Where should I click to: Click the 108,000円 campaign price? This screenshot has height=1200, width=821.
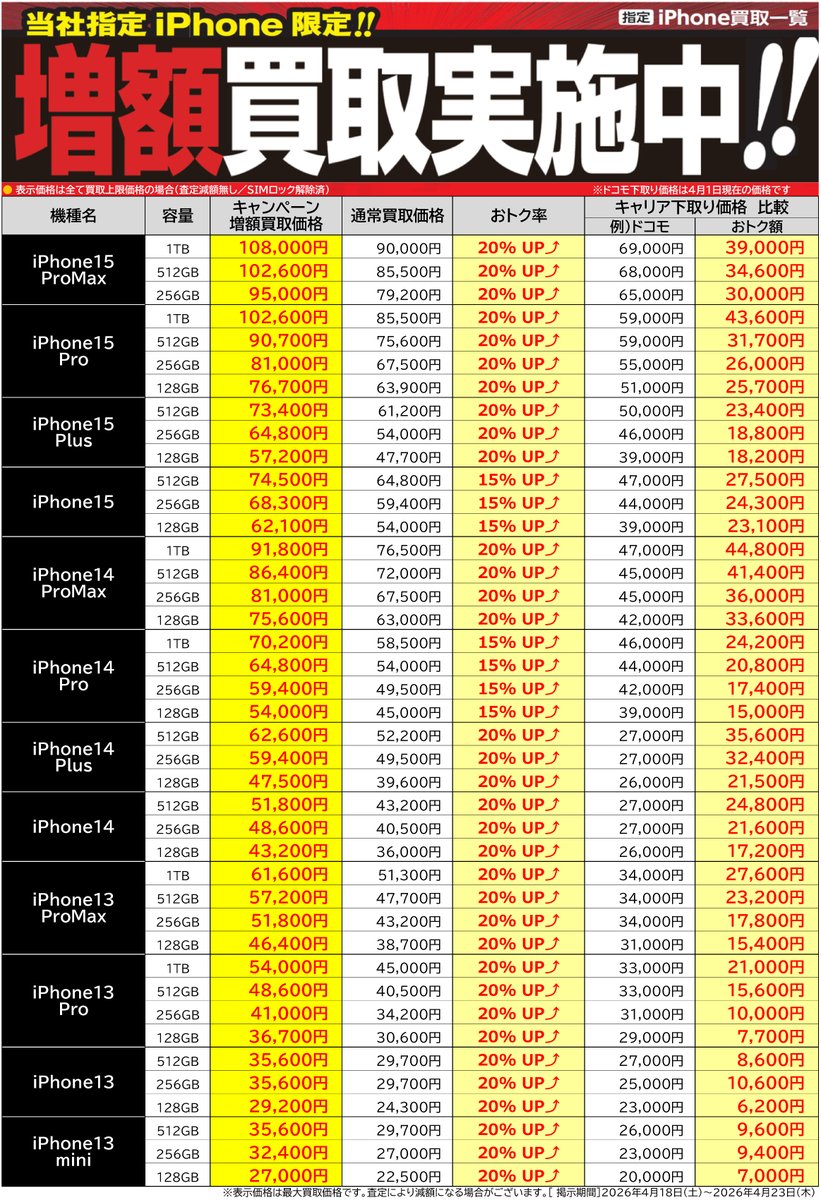(285, 247)
